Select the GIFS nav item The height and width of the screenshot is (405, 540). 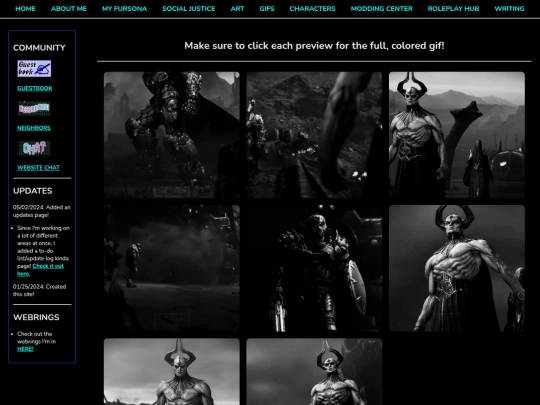point(267,9)
